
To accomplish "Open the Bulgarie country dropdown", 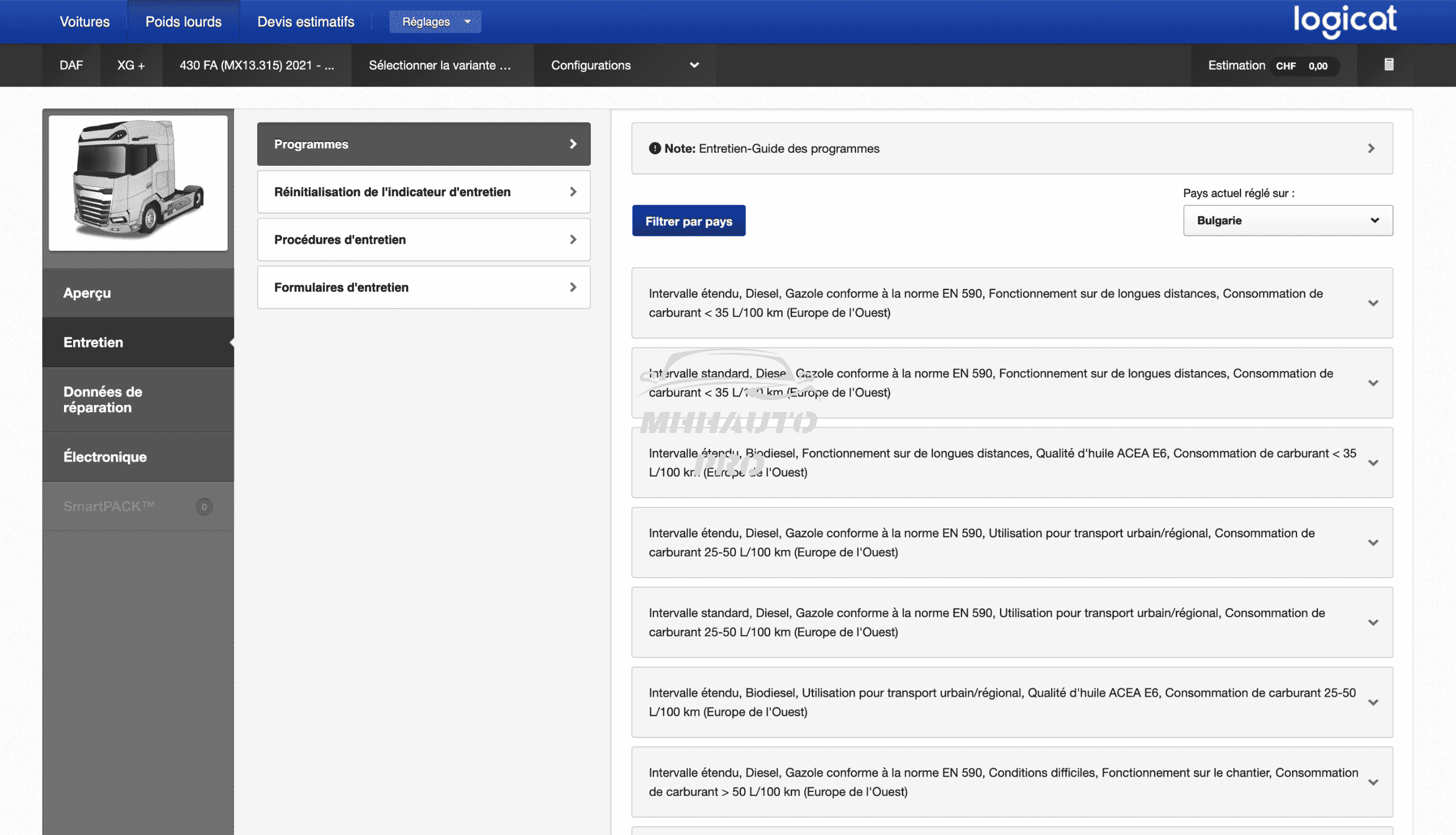I will (x=1287, y=221).
